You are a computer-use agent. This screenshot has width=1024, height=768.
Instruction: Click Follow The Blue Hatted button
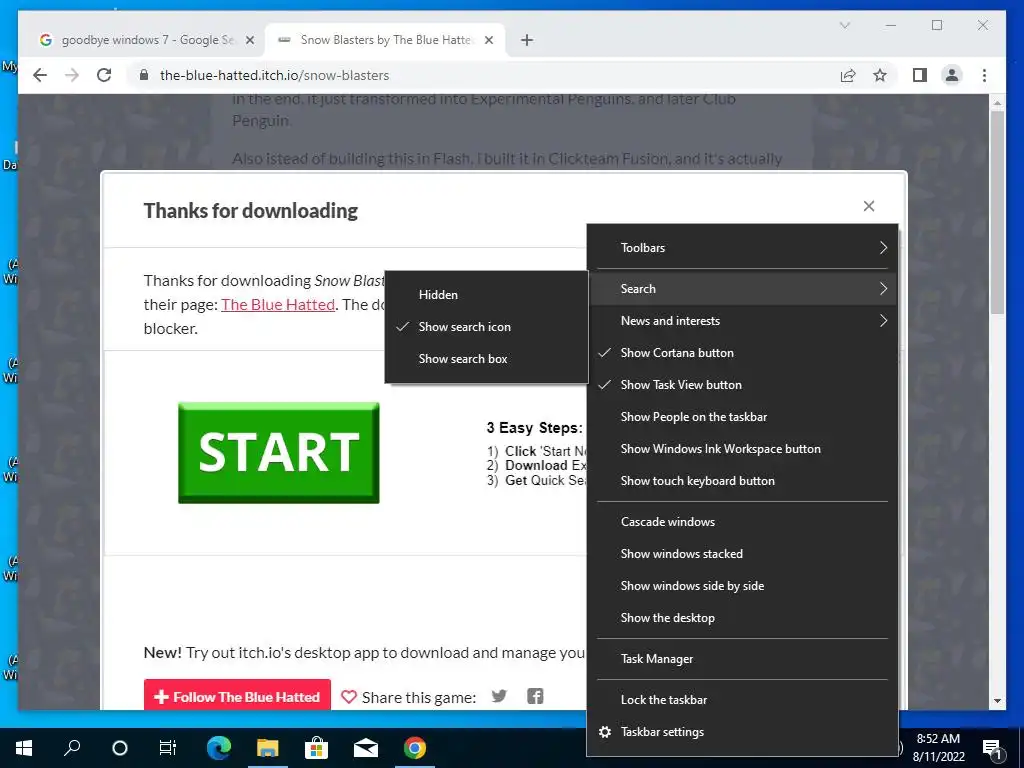[237, 697]
